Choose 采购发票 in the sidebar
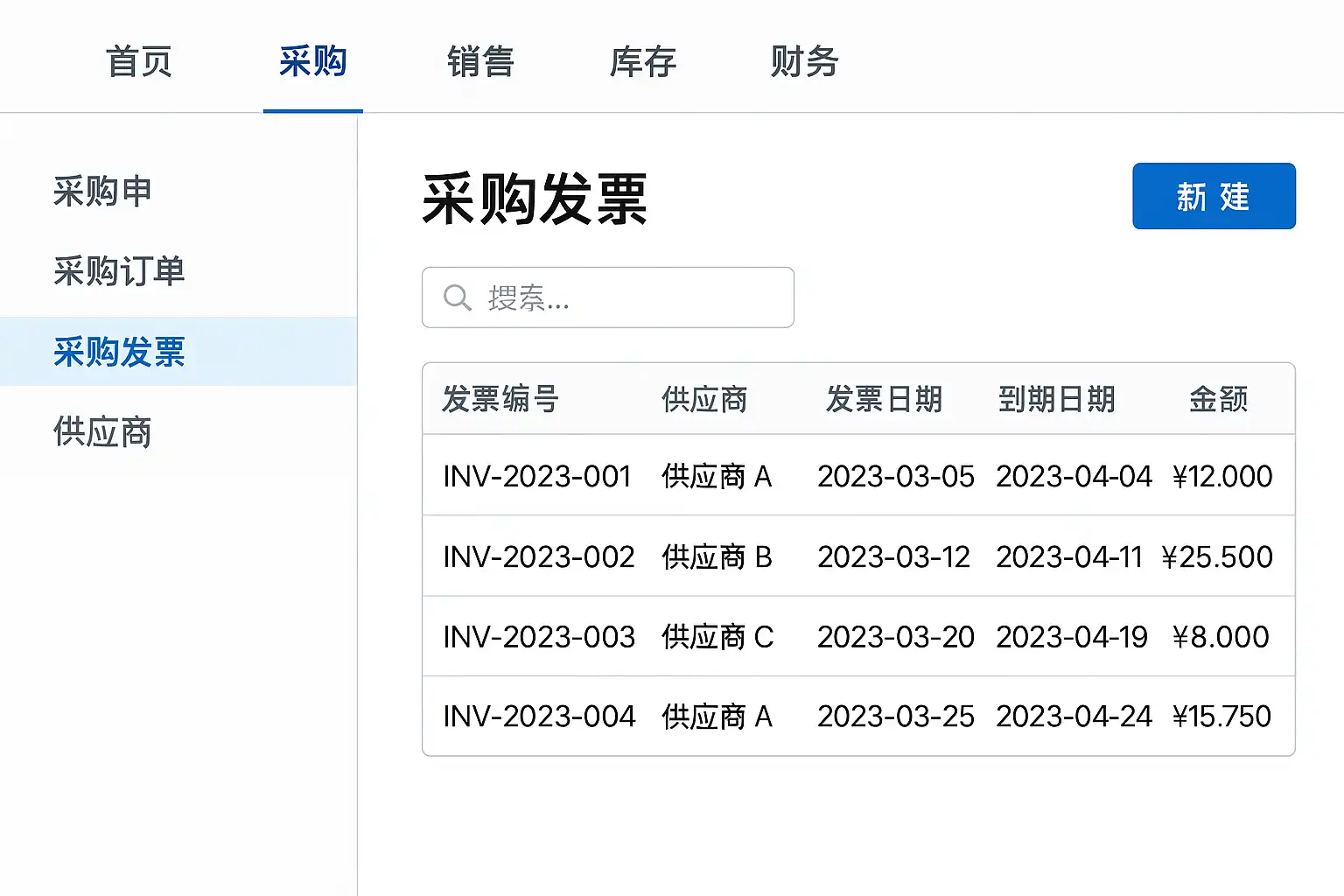This screenshot has width=1344, height=896. [x=119, y=352]
